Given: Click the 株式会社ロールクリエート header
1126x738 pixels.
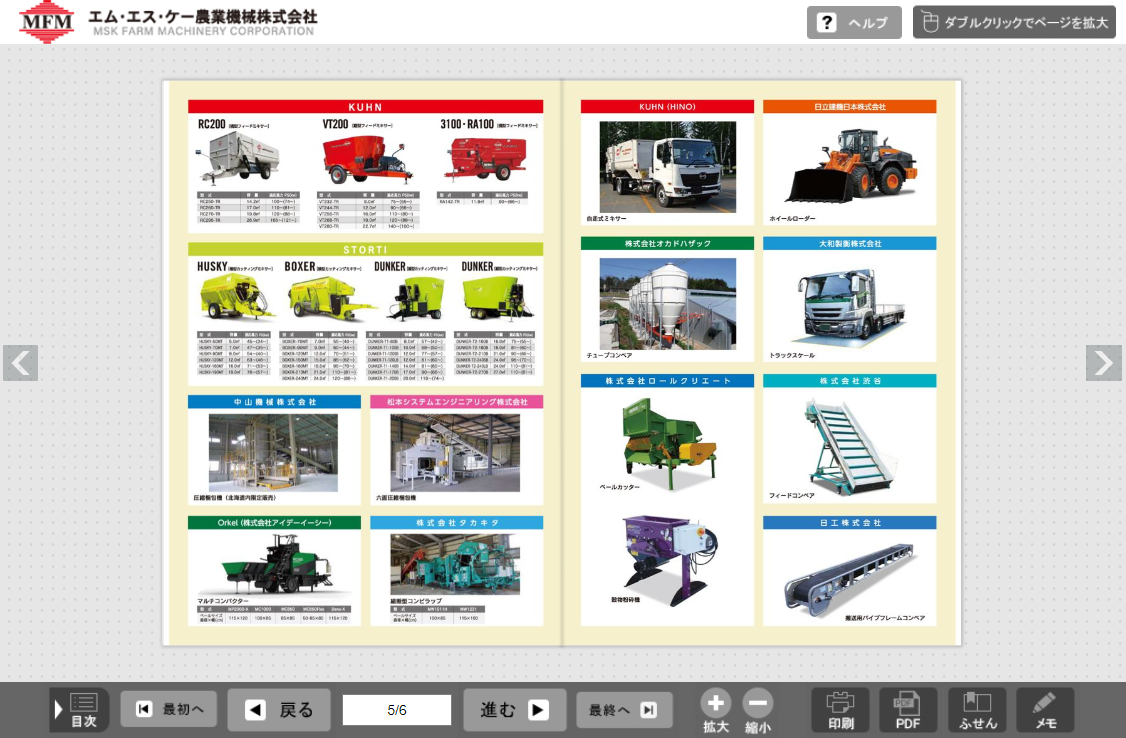Looking at the screenshot, I should tap(667, 380).
